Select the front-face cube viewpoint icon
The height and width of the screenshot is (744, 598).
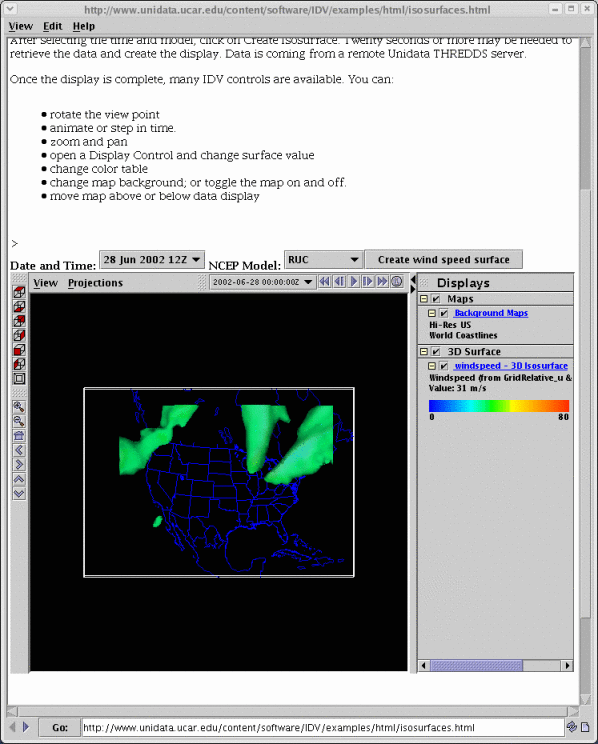point(19,350)
